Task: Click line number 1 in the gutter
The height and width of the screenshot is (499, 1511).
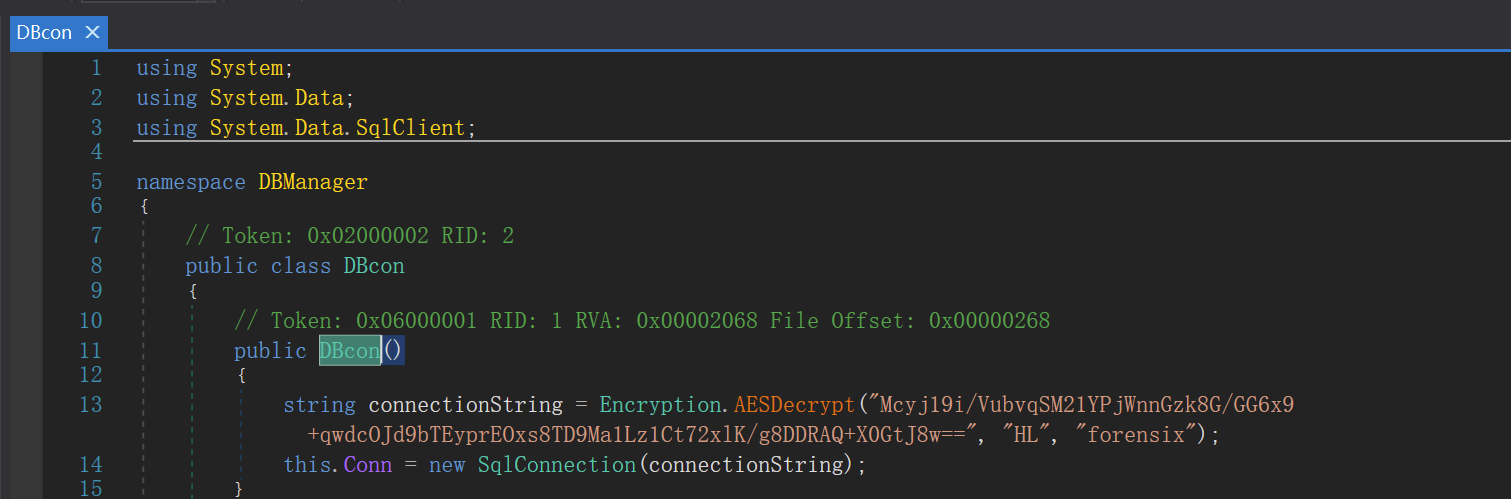Action: pos(96,68)
